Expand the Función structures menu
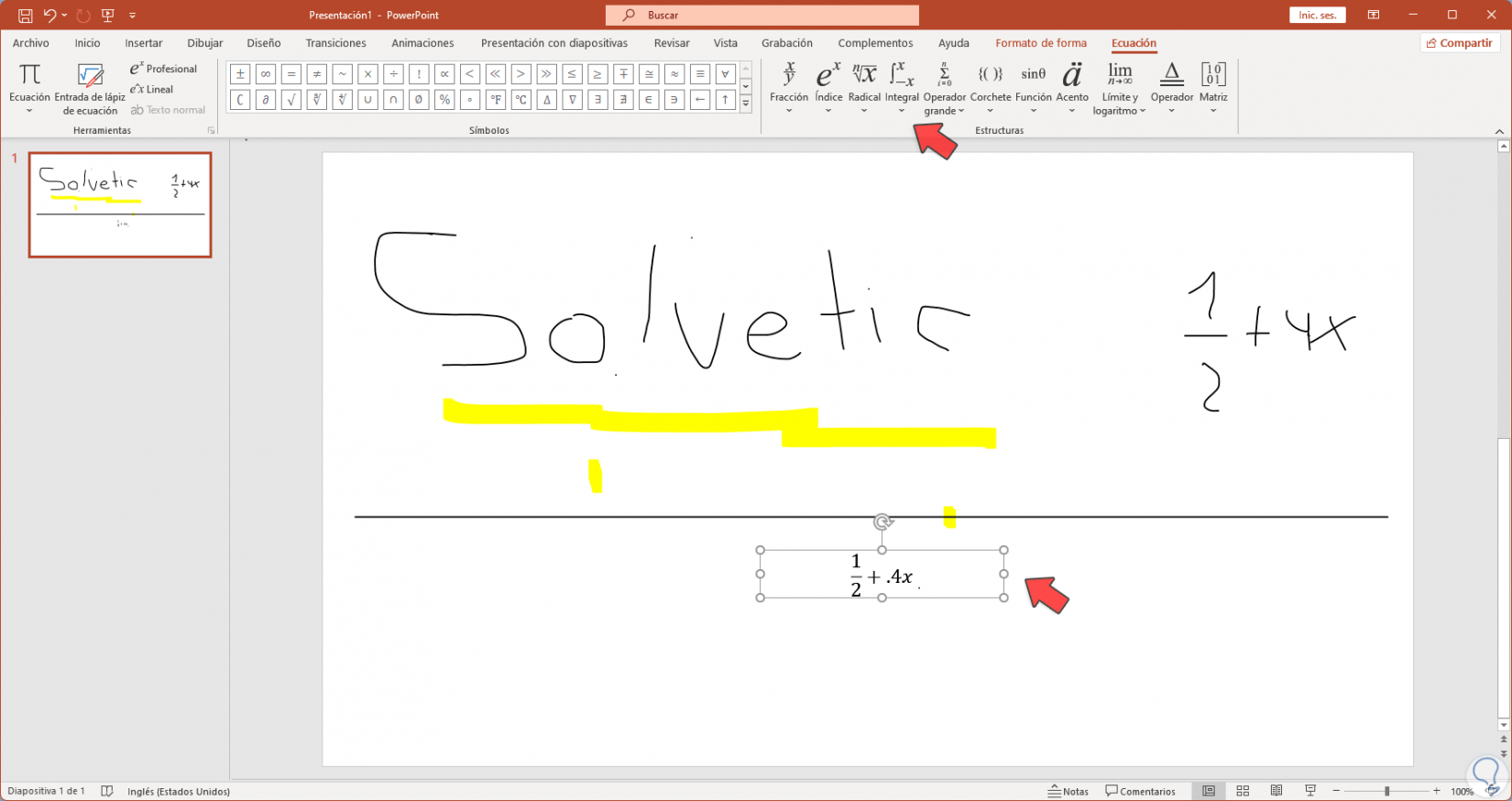 point(1034,89)
